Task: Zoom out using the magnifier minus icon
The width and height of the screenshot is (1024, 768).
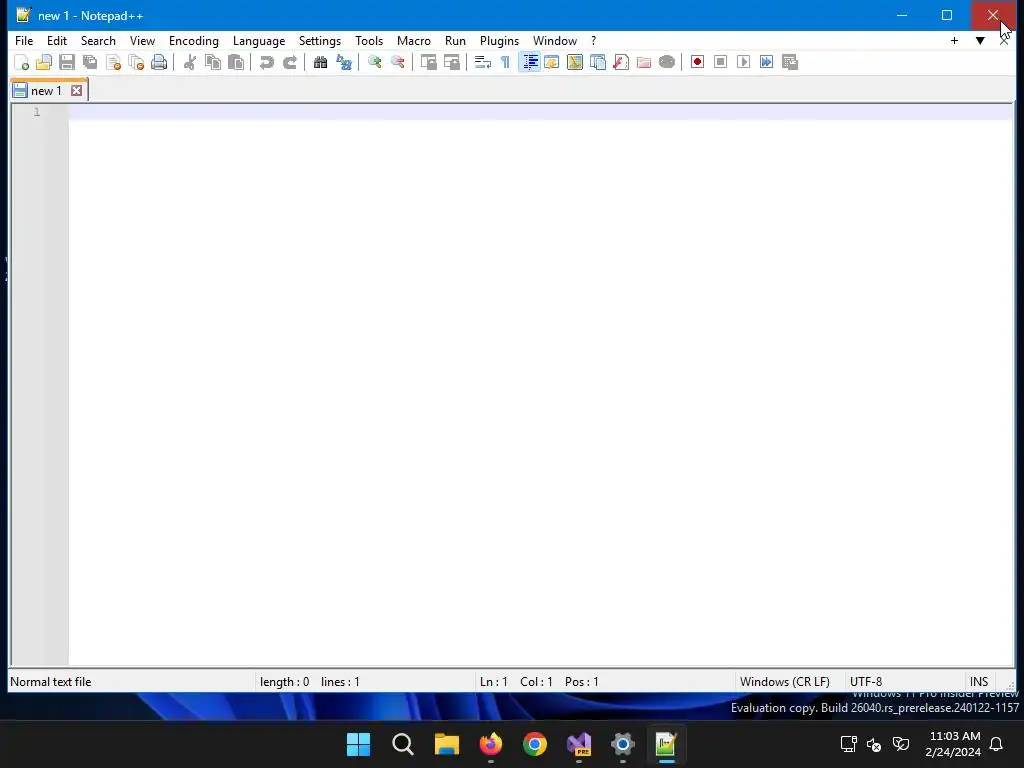Action: click(x=397, y=62)
